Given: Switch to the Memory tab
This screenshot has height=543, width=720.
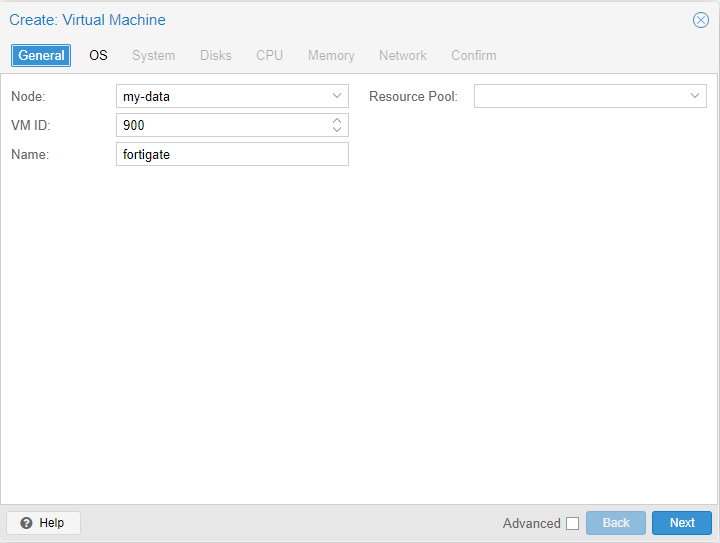Looking at the screenshot, I should point(331,56).
